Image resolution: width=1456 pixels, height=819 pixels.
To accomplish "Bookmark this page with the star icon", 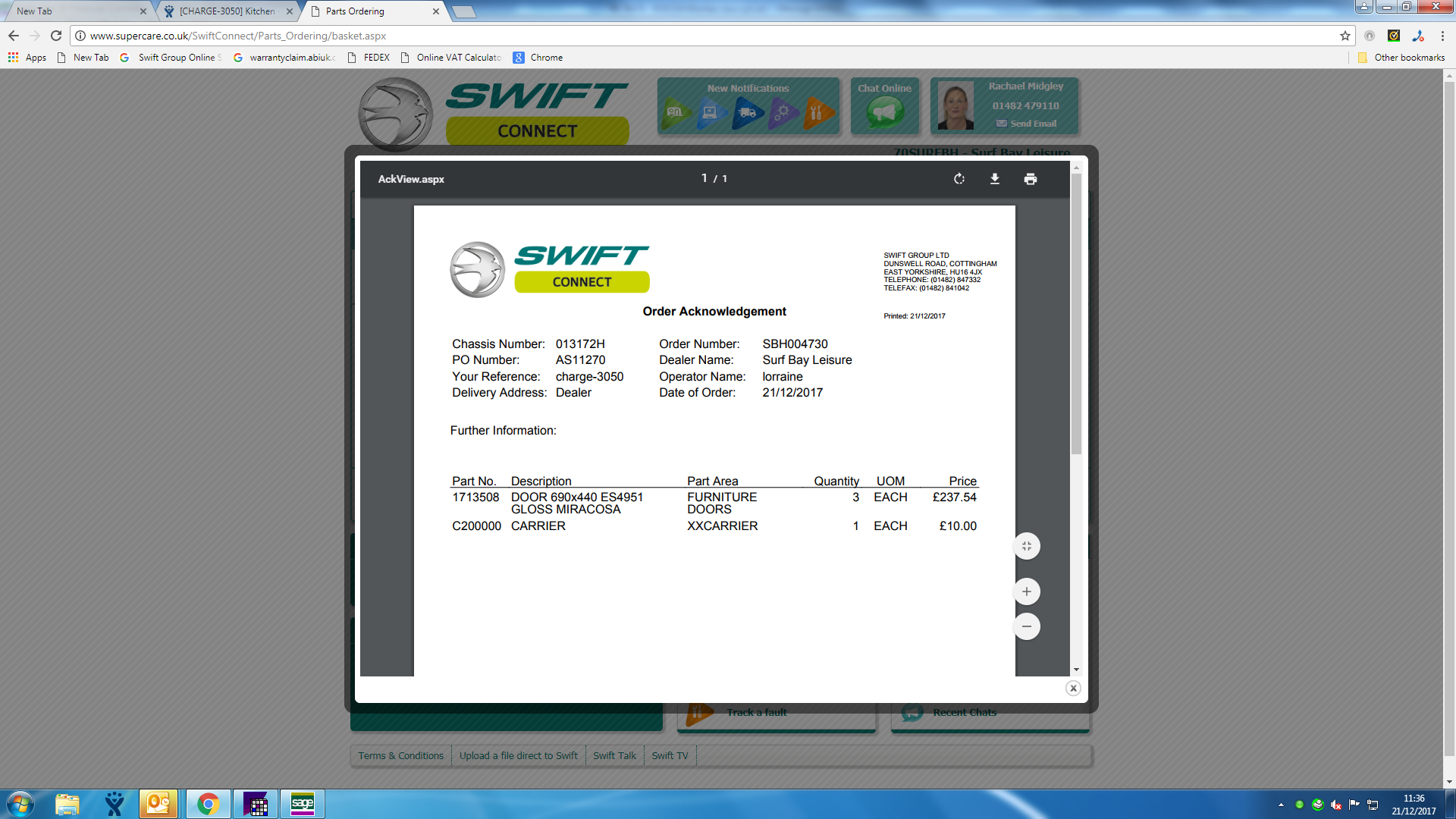I will coord(1345,36).
